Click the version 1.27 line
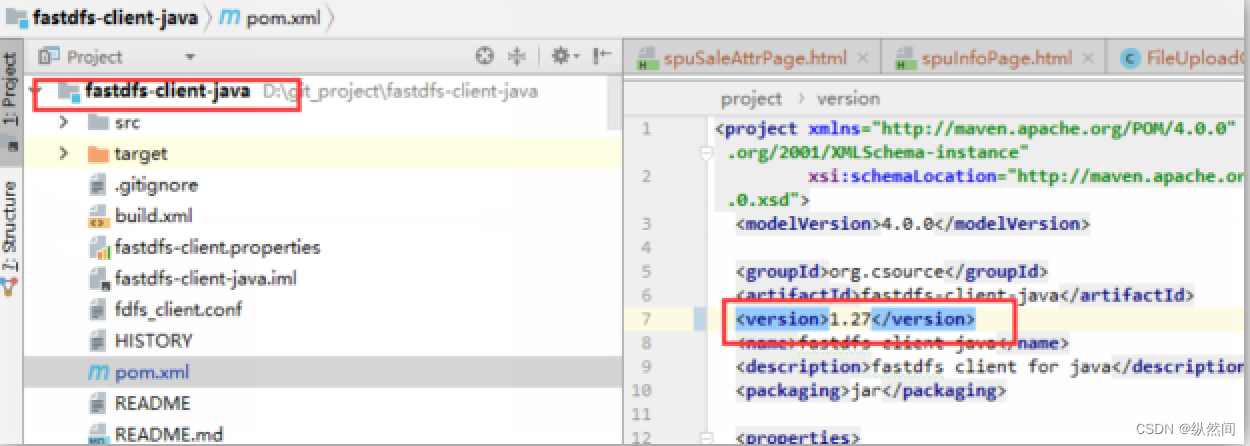 coord(855,319)
